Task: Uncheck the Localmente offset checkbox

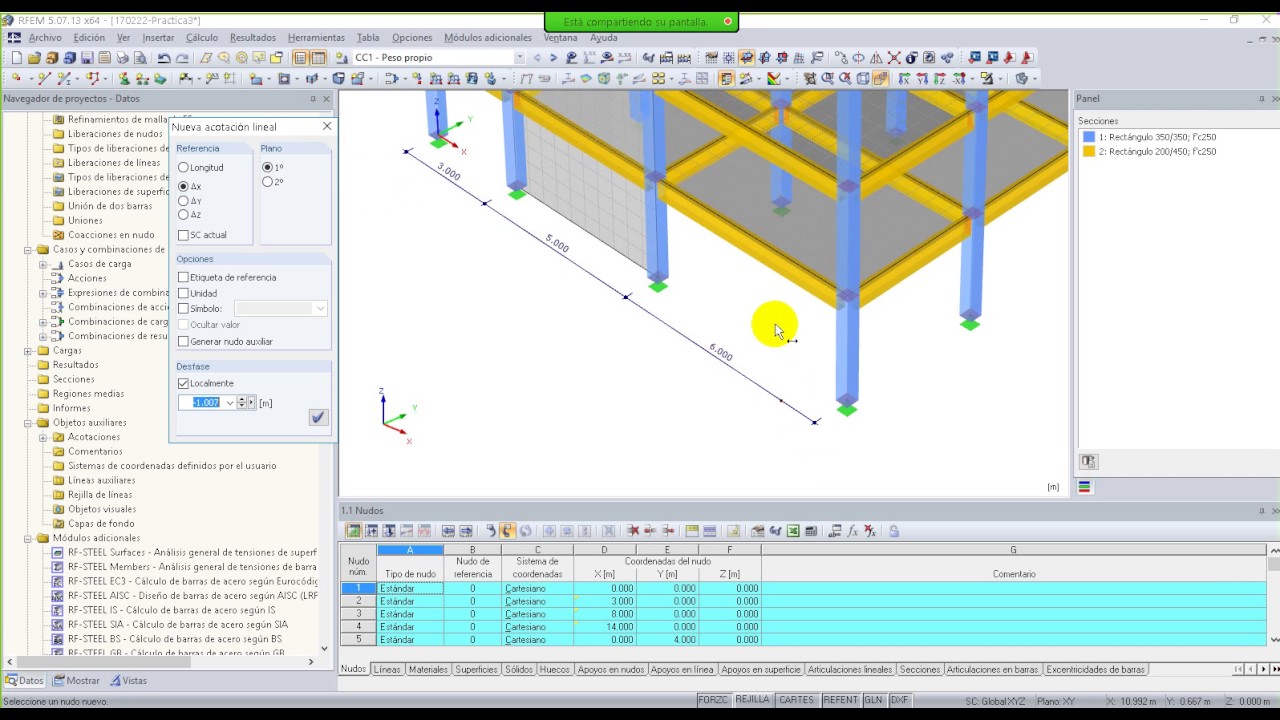Action: click(x=183, y=383)
